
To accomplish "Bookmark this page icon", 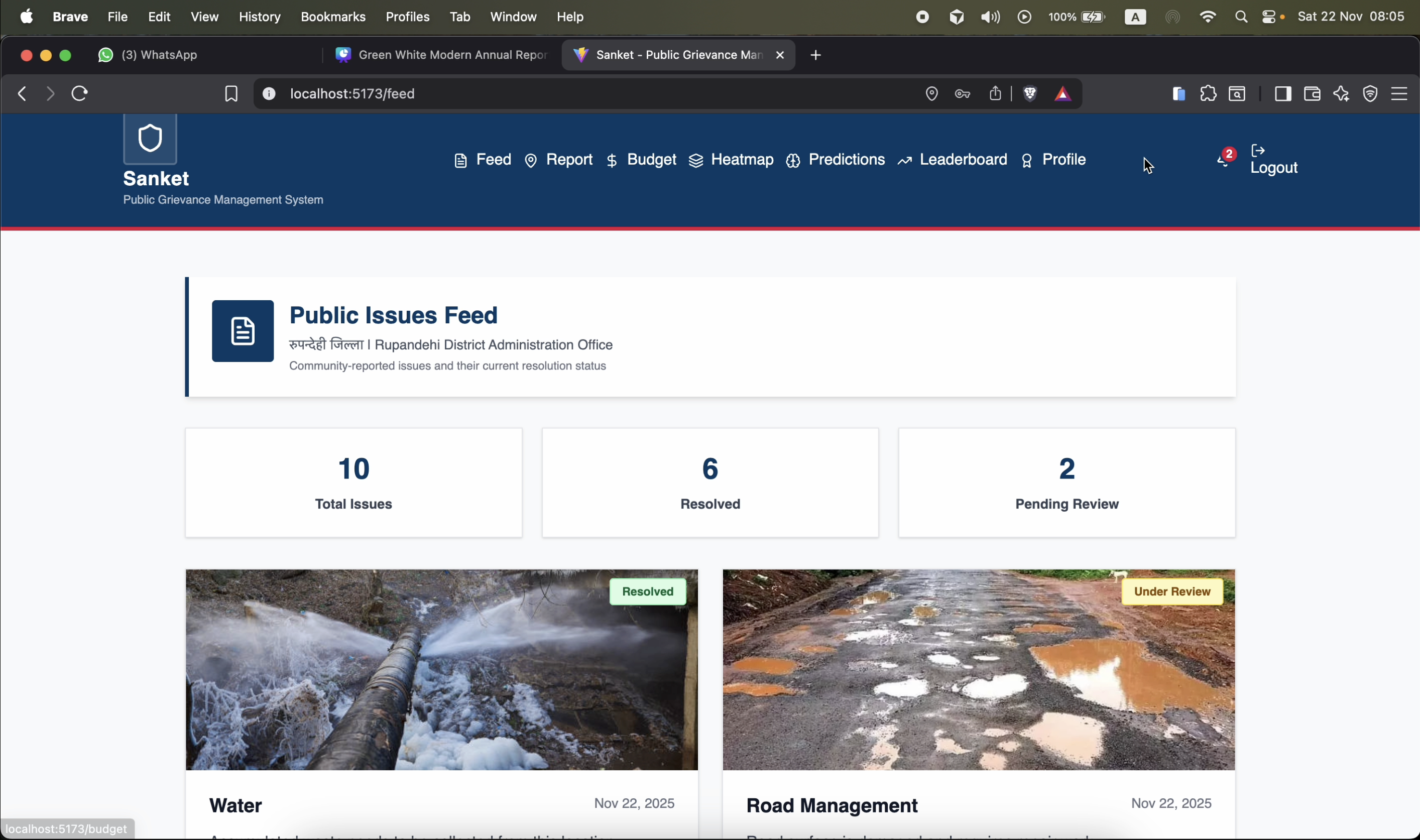I will pyautogui.click(x=231, y=94).
